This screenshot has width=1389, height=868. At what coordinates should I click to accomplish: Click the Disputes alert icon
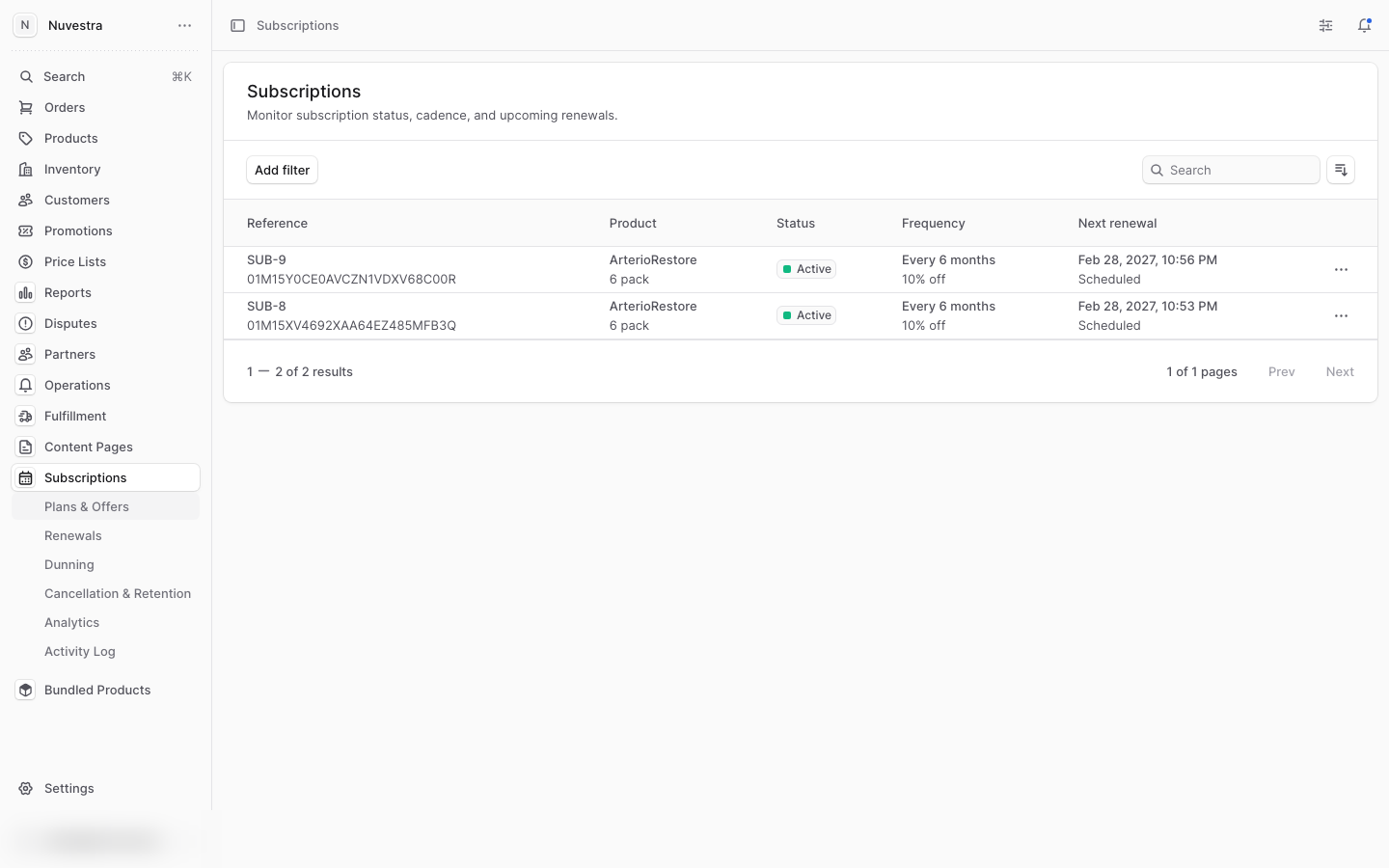(x=26, y=323)
